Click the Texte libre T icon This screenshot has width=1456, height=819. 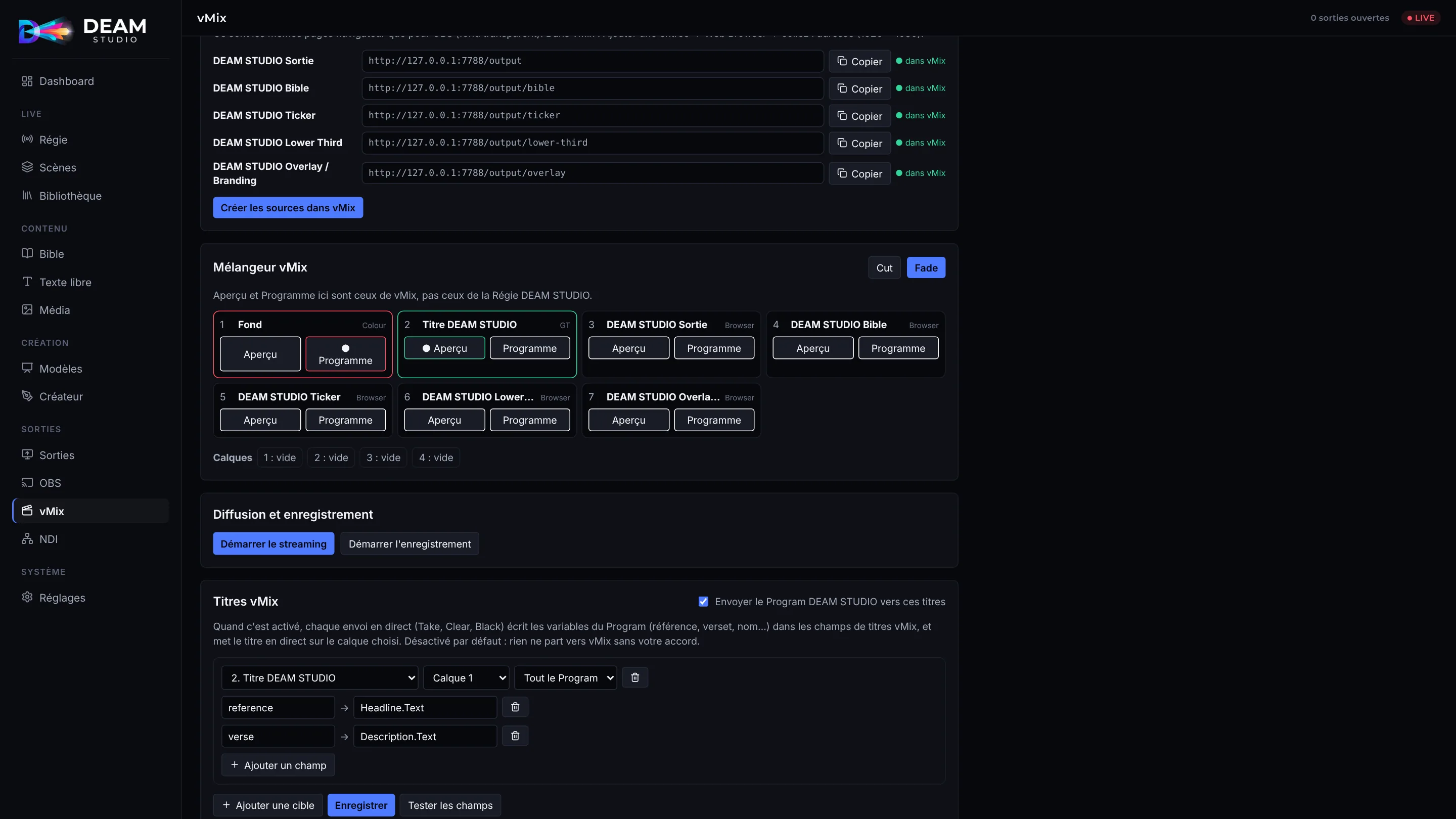(27, 282)
